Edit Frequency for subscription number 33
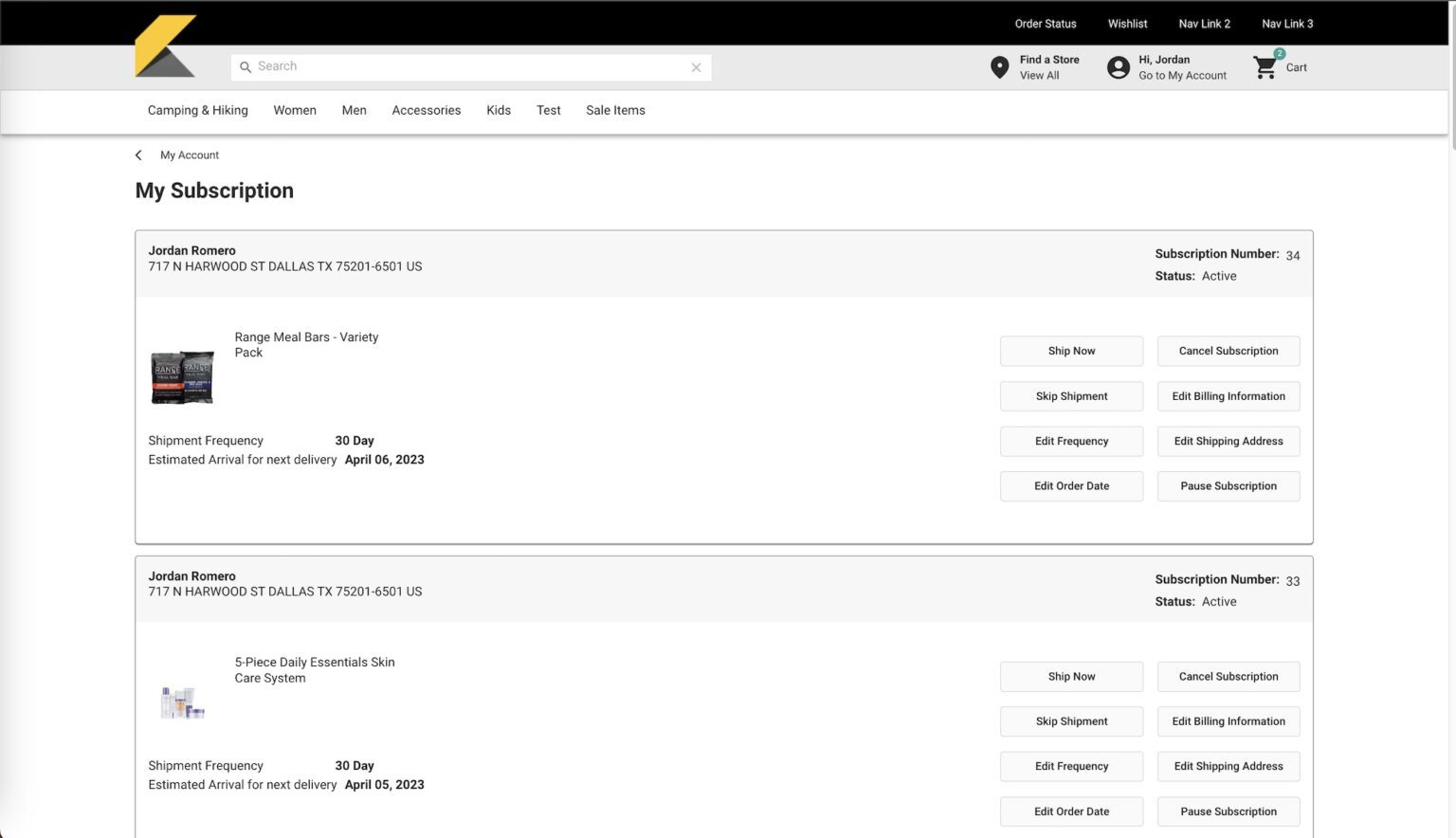The width and height of the screenshot is (1456, 838). coord(1071,766)
